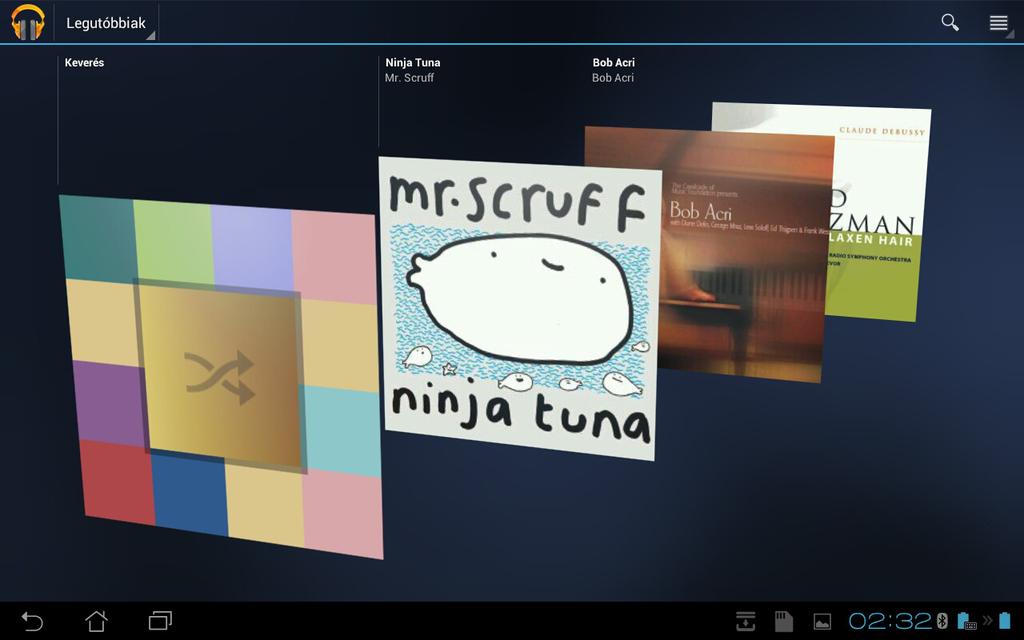The image size is (1024, 640).
Task: Open the SD card notification icon
Action: point(784,621)
